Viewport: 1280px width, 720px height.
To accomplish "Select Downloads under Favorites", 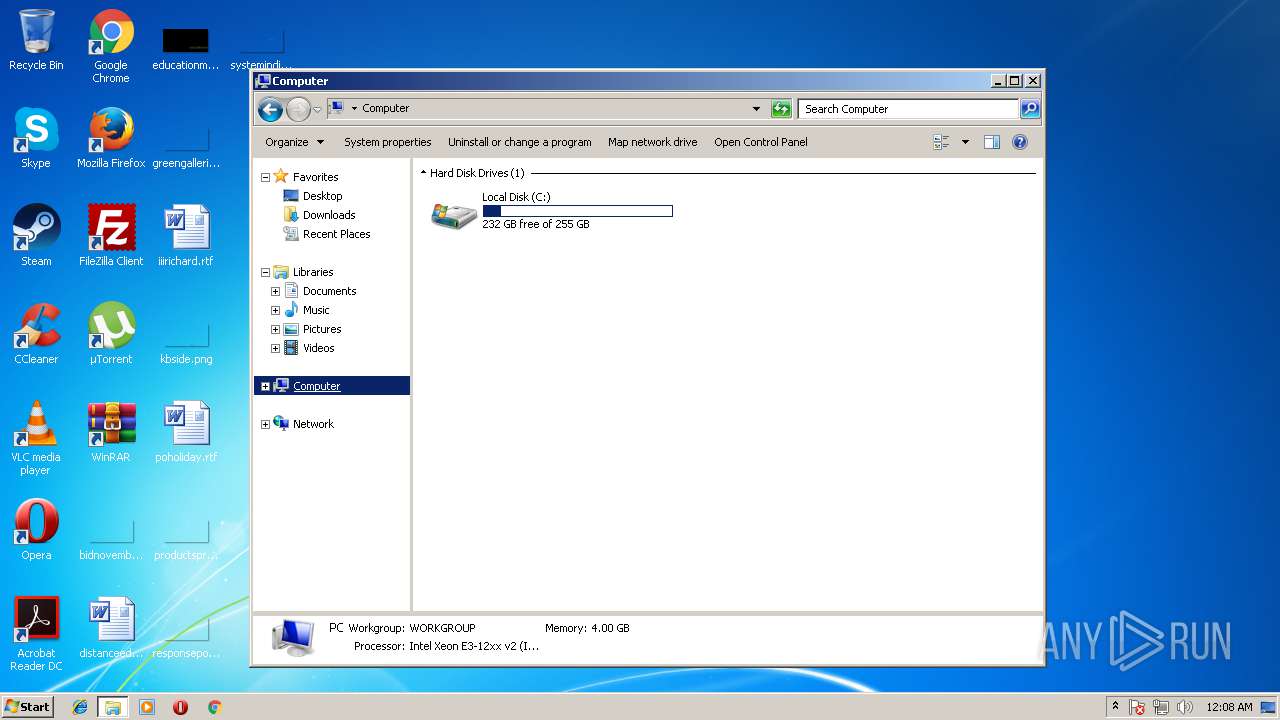I will [329, 215].
